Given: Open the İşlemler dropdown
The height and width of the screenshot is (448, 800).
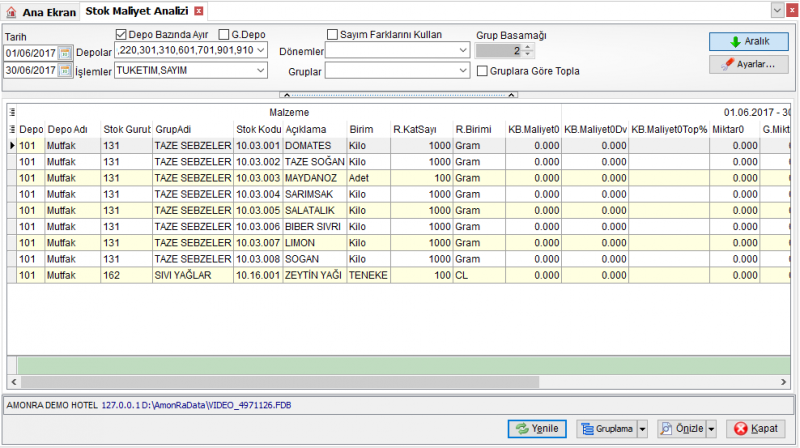Looking at the screenshot, I should pos(261,70).
